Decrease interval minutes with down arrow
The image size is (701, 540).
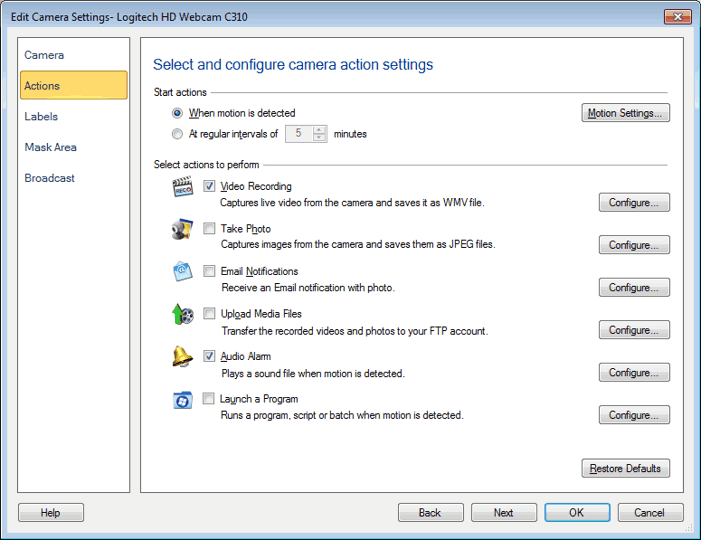319,138
